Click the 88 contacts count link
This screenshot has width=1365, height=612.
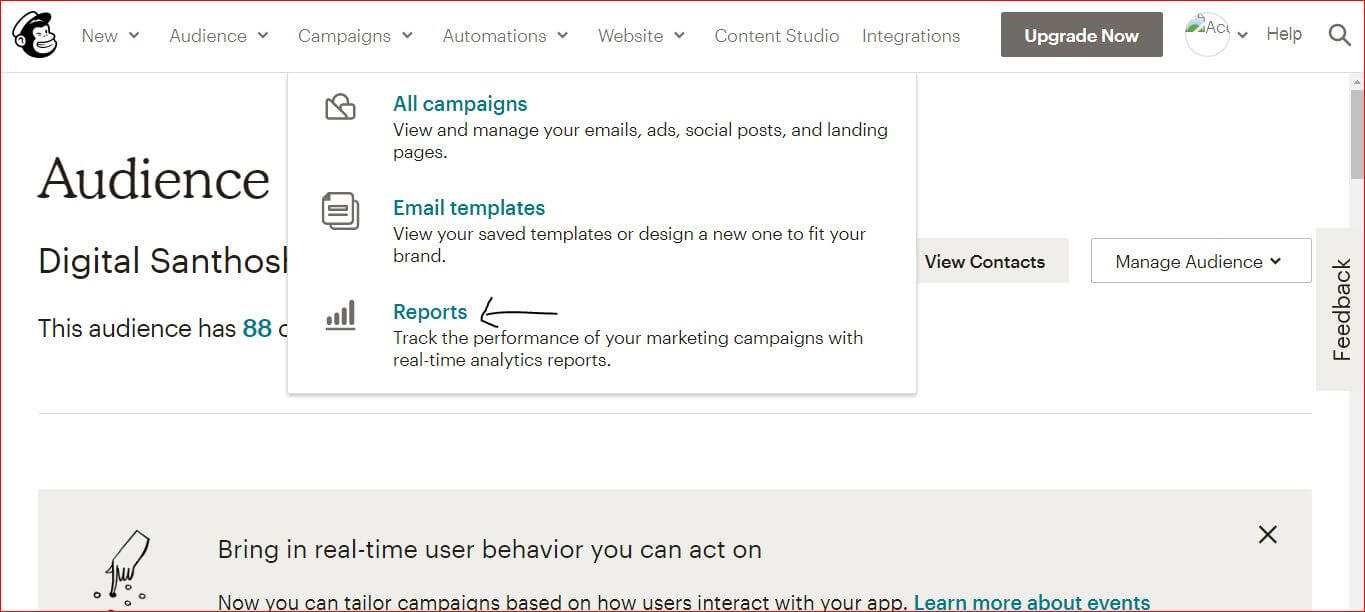pyautogui.click(x=257, y=328)
